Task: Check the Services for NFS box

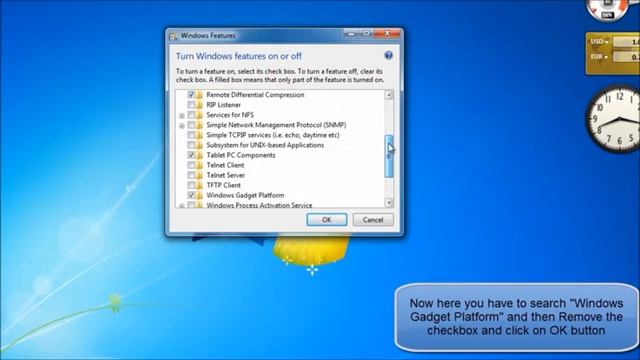Action: click(x=191, y=115)
